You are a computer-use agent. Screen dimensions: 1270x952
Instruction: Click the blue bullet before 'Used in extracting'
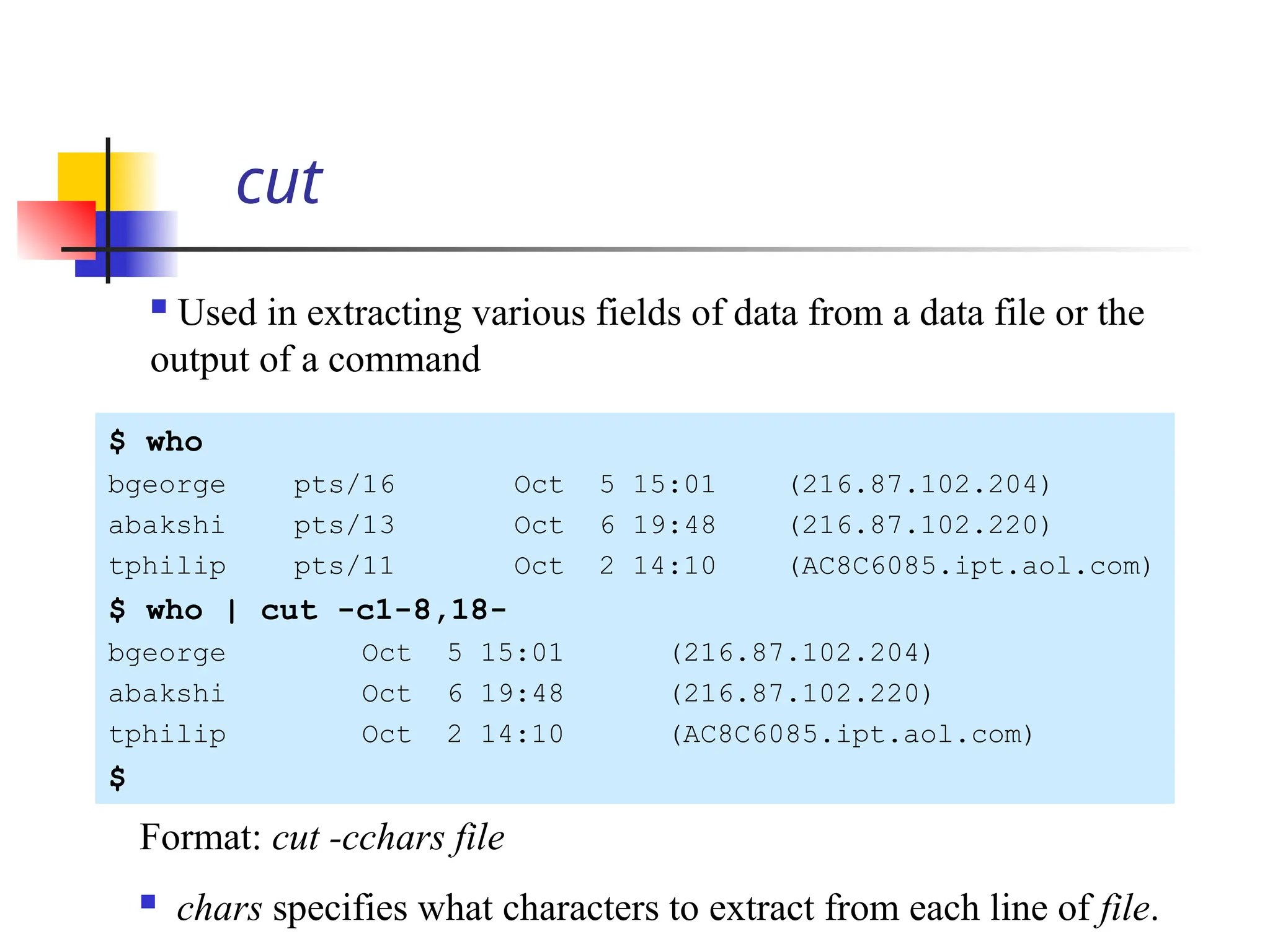[x=159, y=307]
